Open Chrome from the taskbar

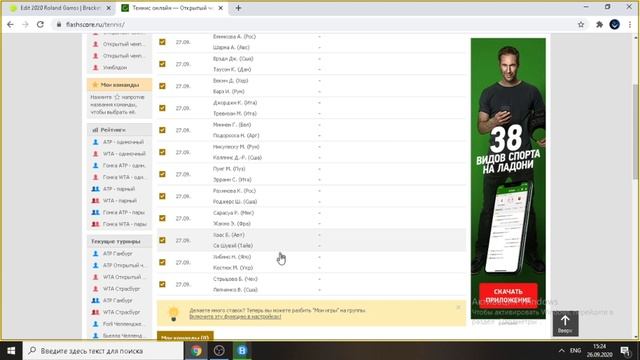pyautogui.click(x=196, y=351)
